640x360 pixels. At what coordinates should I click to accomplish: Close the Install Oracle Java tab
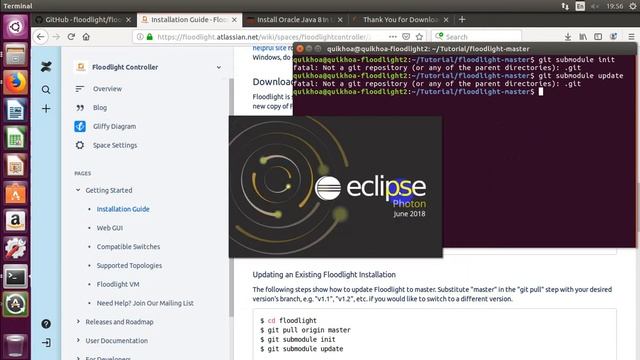point(340,20)
